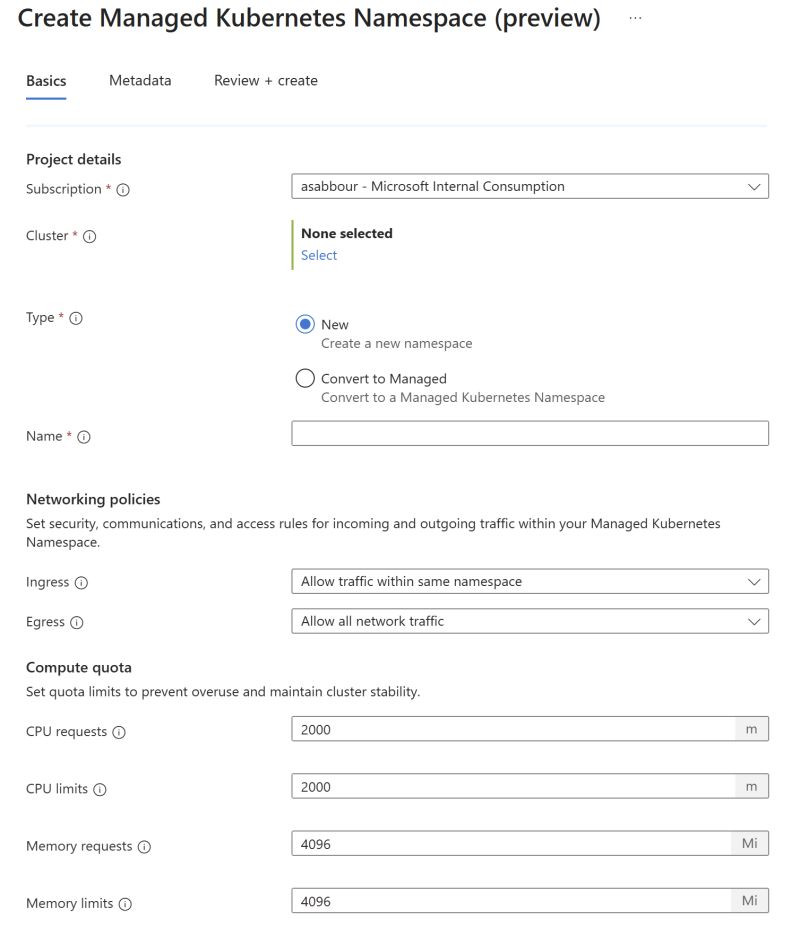Click the Select link under Cluster
Viewport: 800px width, 936px height.
pyautogui.click(x=319, y=255)
